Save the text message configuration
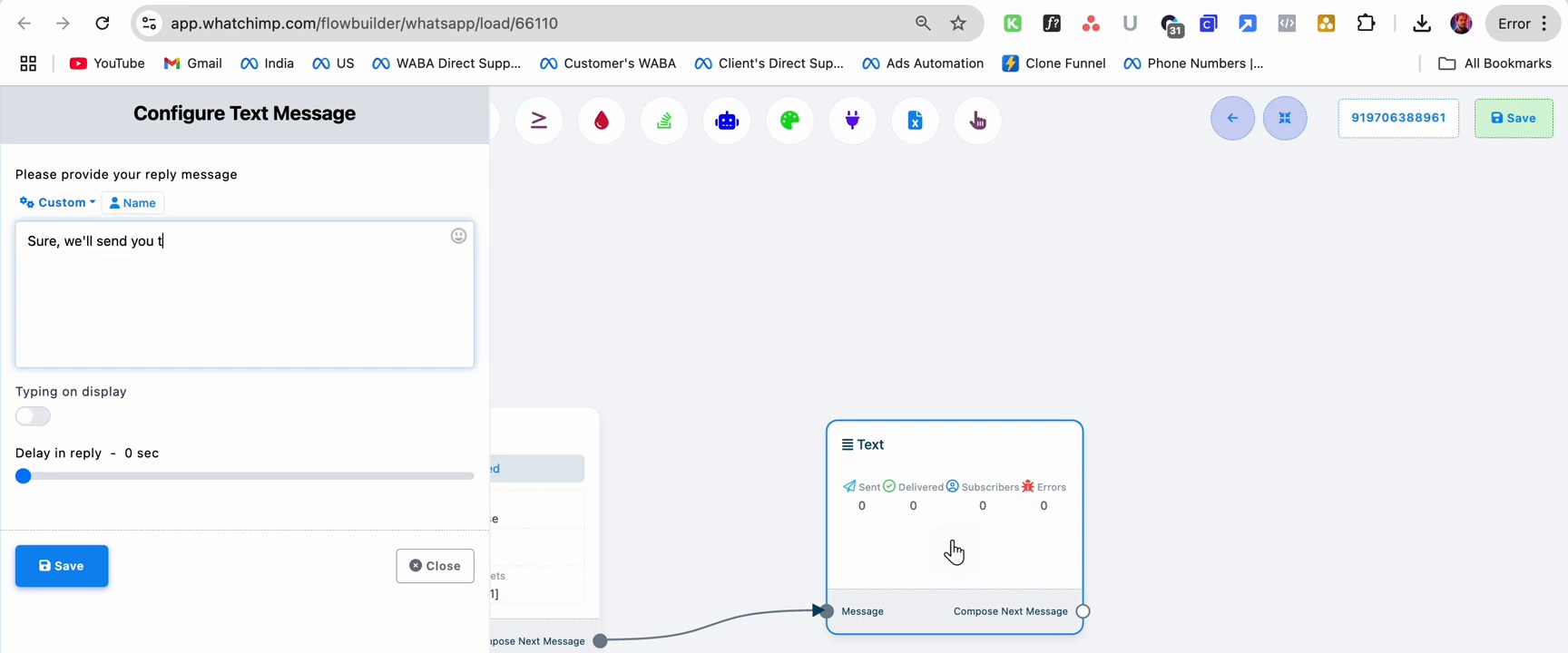1568x653 pixels. click(62, 566)
